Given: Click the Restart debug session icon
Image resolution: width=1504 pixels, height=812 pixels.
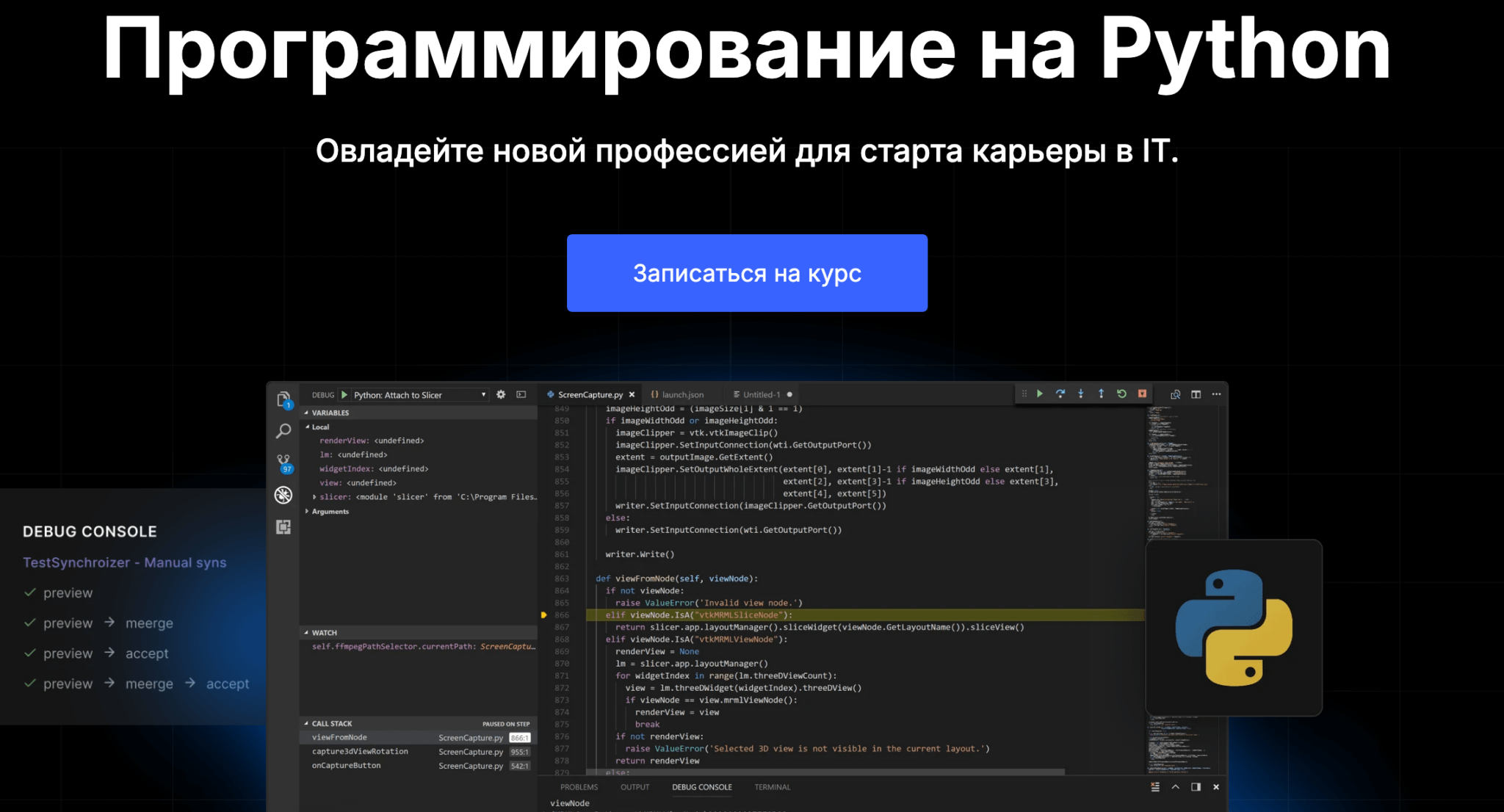Looking at the screenshot, I should tap(1121, 394).
